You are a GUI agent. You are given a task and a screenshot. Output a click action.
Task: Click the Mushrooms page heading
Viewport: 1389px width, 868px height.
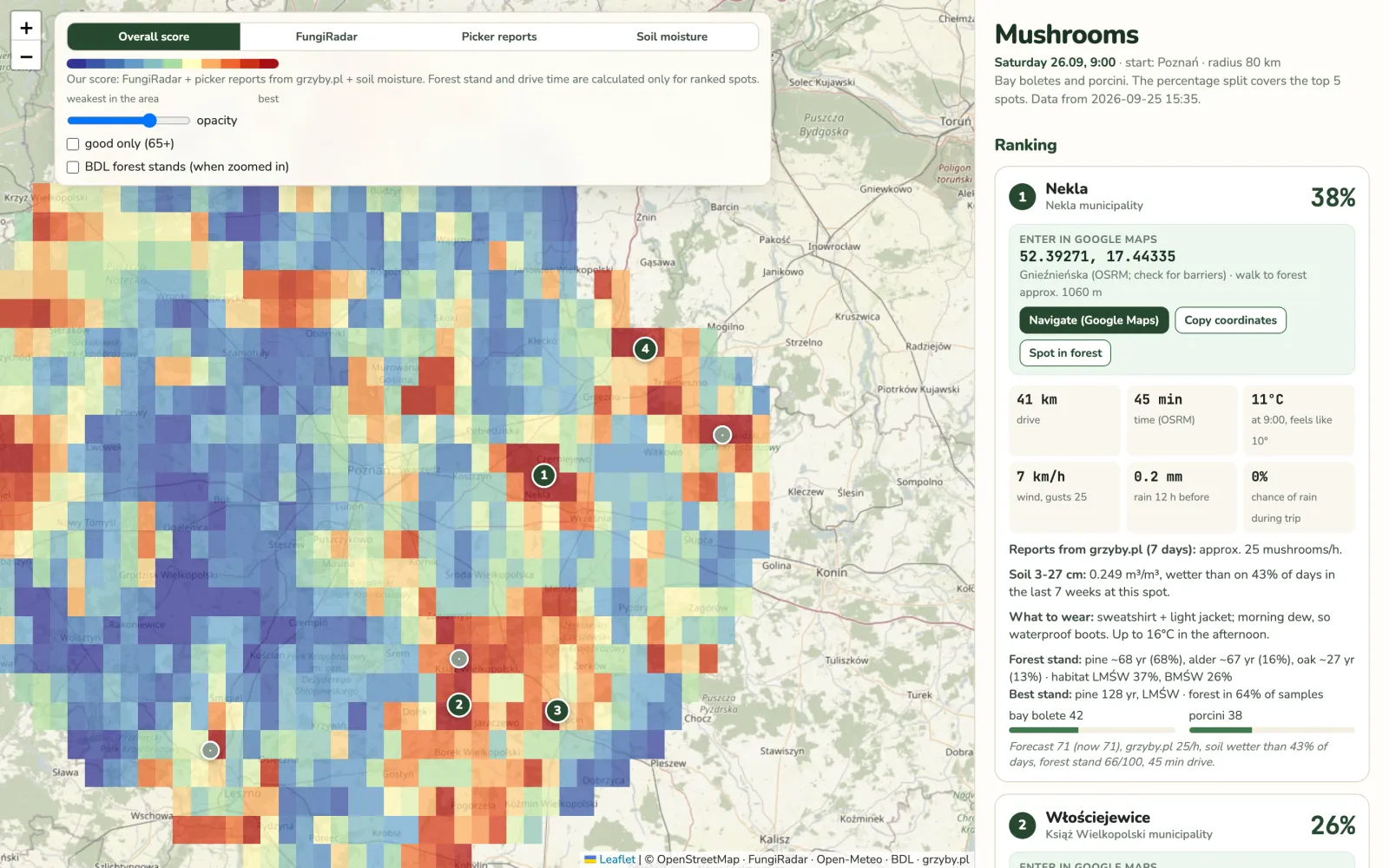(1066, 35)
